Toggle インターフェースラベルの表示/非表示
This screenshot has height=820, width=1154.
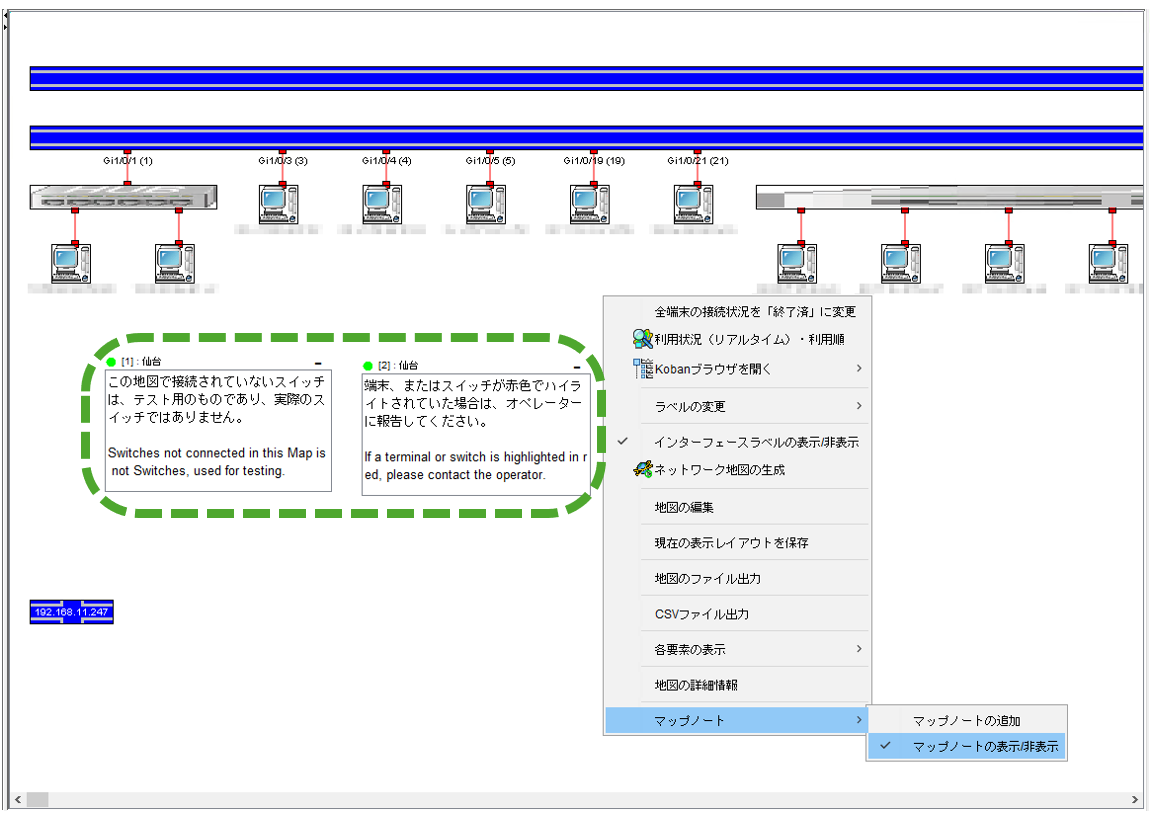click(737, 442)
